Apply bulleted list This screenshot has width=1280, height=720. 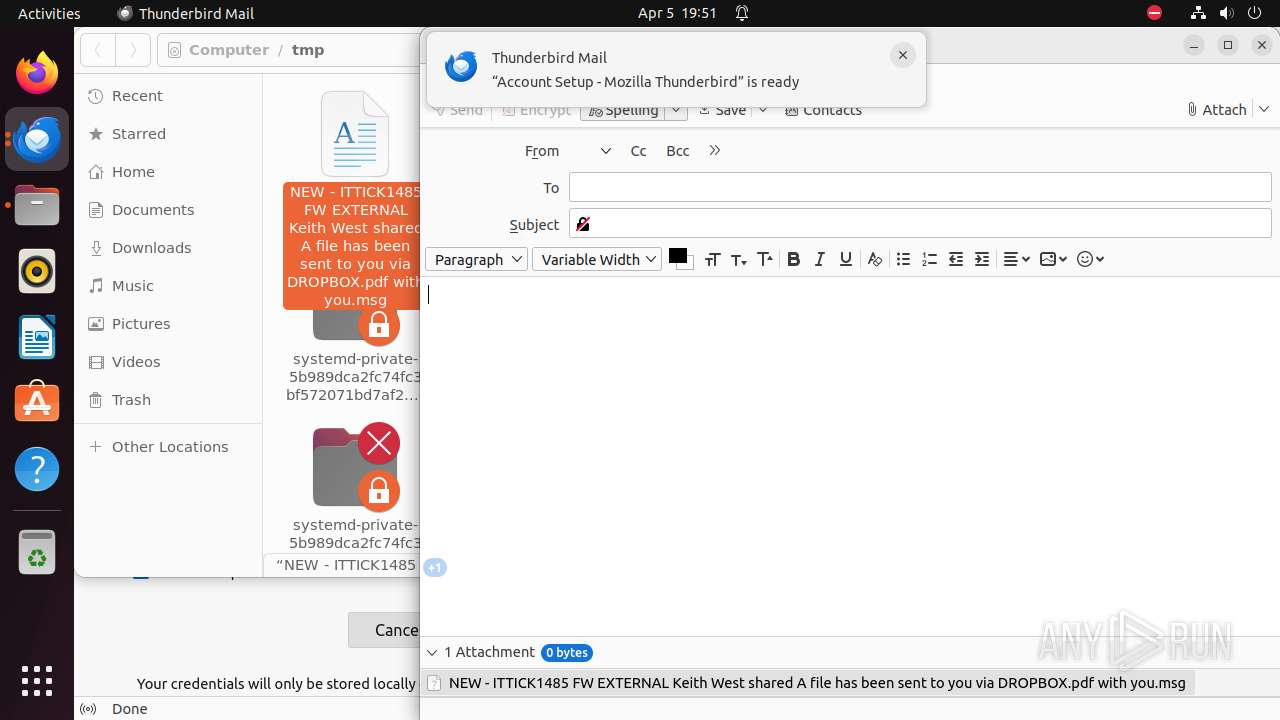(x=903, y=259)
